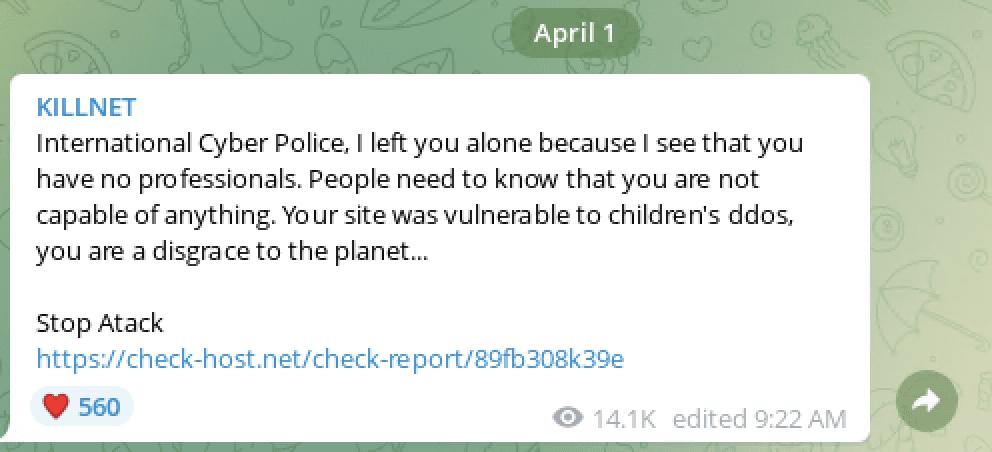Click the 14.1K view counter
This screenshot has height=452, width=992.
point(624,418)
